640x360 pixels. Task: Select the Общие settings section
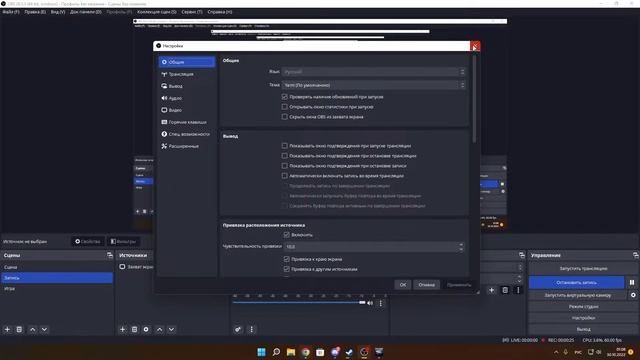[x=187, y=62]
